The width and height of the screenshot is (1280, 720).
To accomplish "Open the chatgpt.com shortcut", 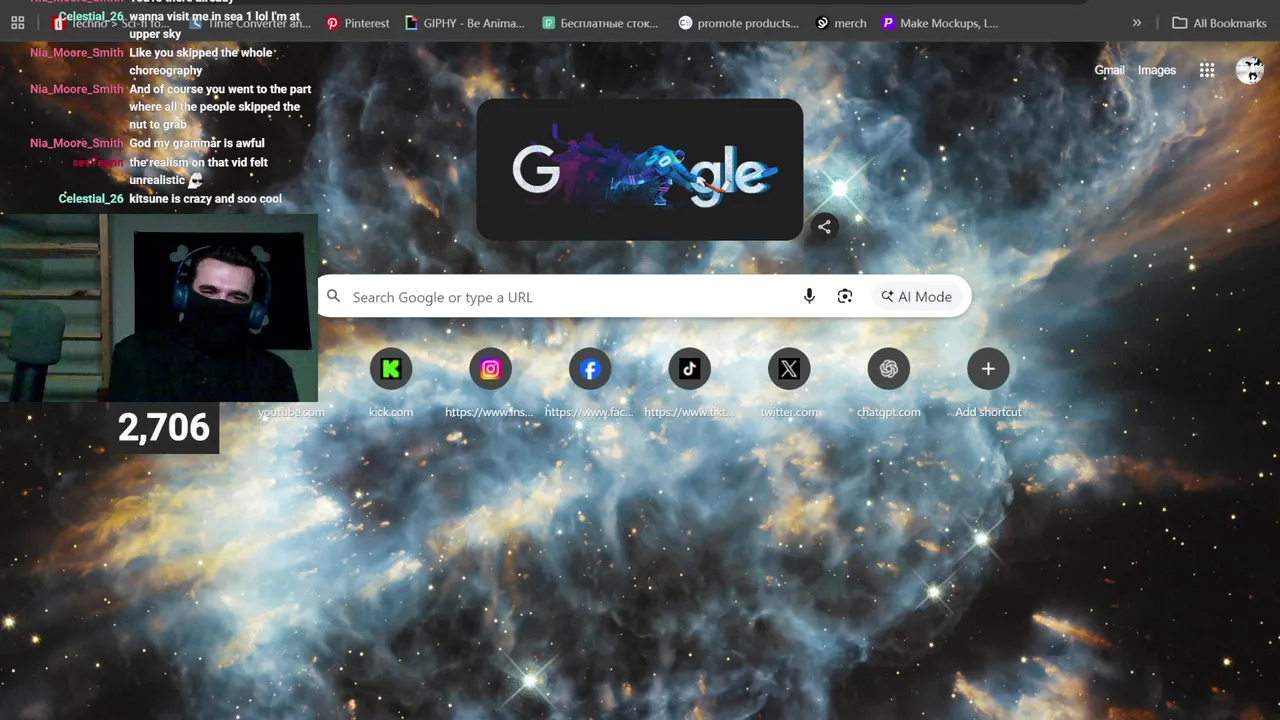I will (x=888, y=370).
